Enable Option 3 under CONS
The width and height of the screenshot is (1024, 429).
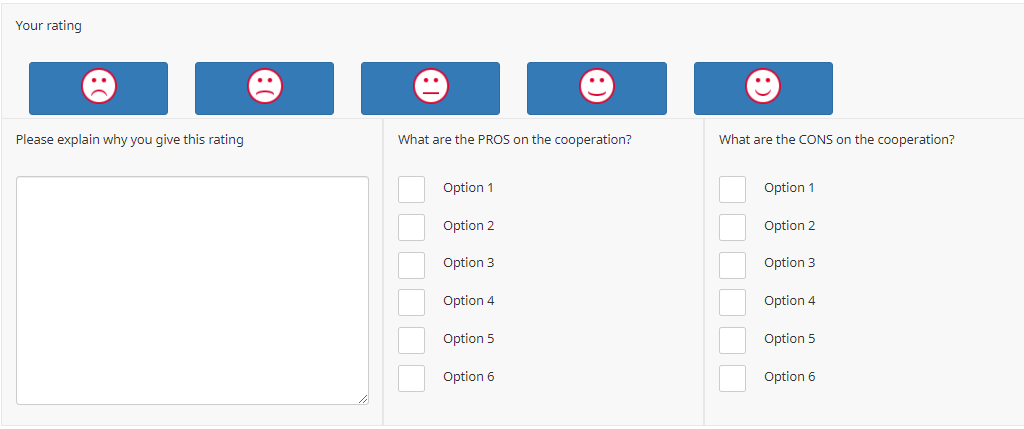coord(732,264)
